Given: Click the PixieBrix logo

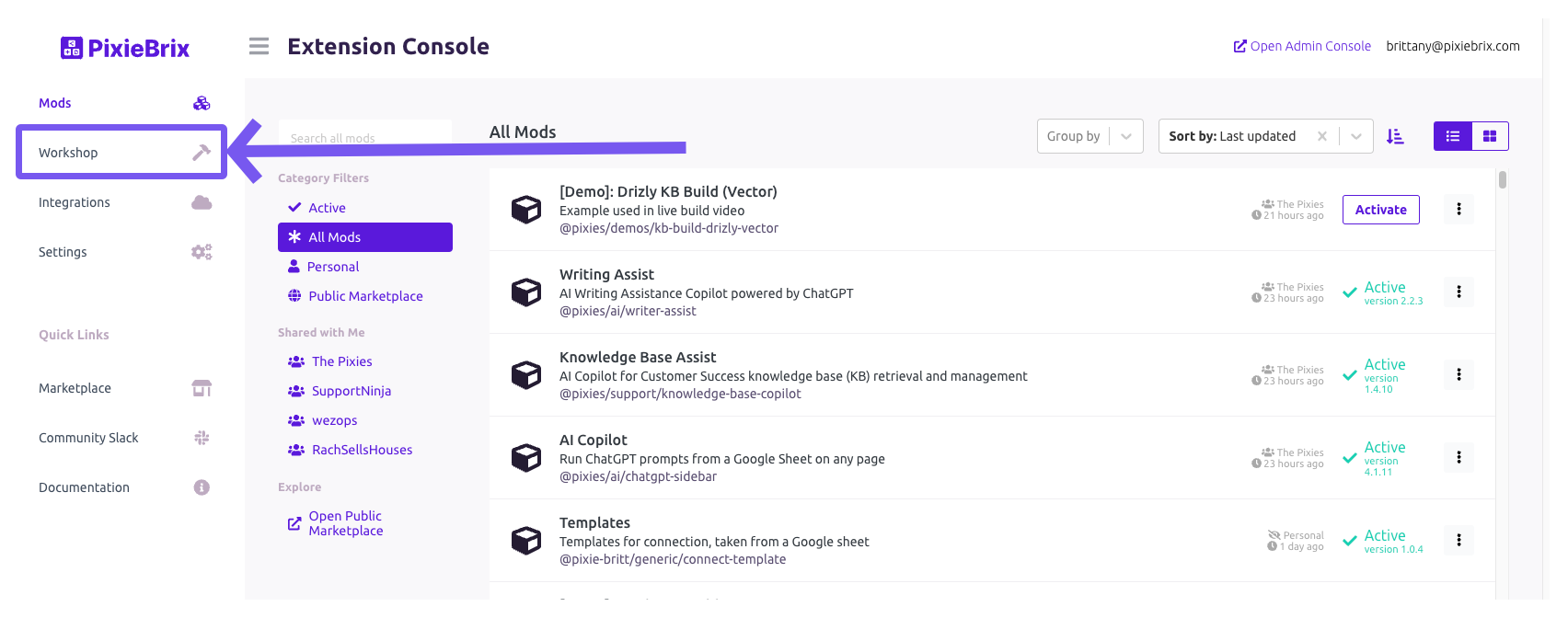Looking at the screenshot, I should [x=125, y=48].
